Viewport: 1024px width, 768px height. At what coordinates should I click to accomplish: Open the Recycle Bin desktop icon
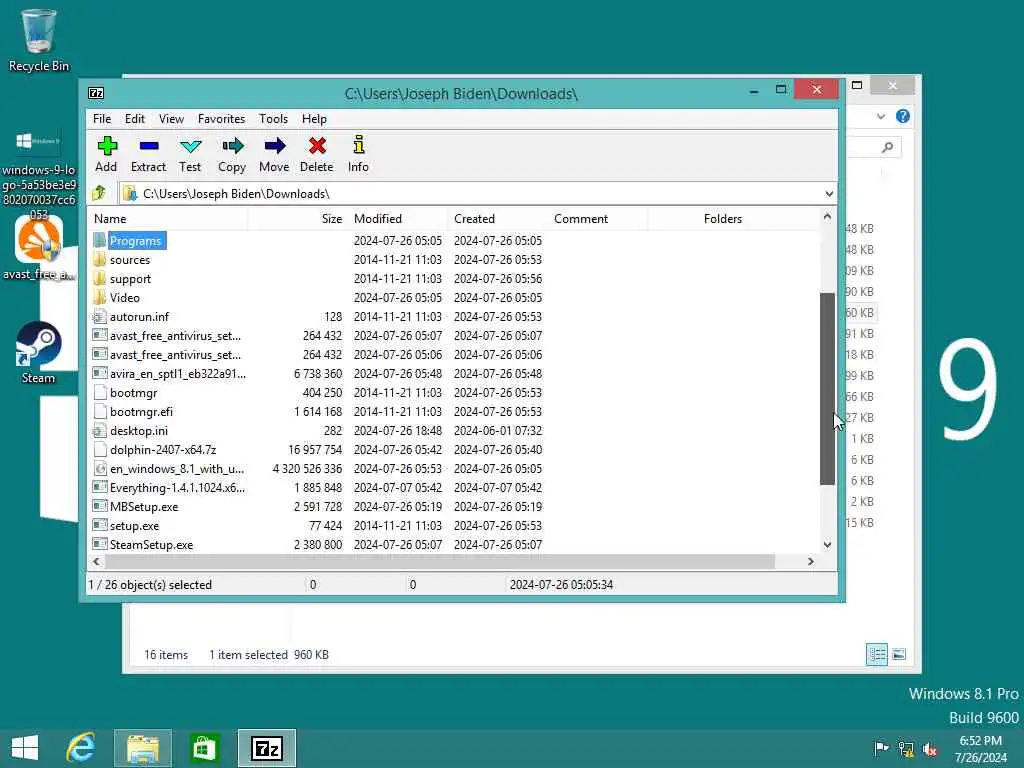click(x=39, y=39)
